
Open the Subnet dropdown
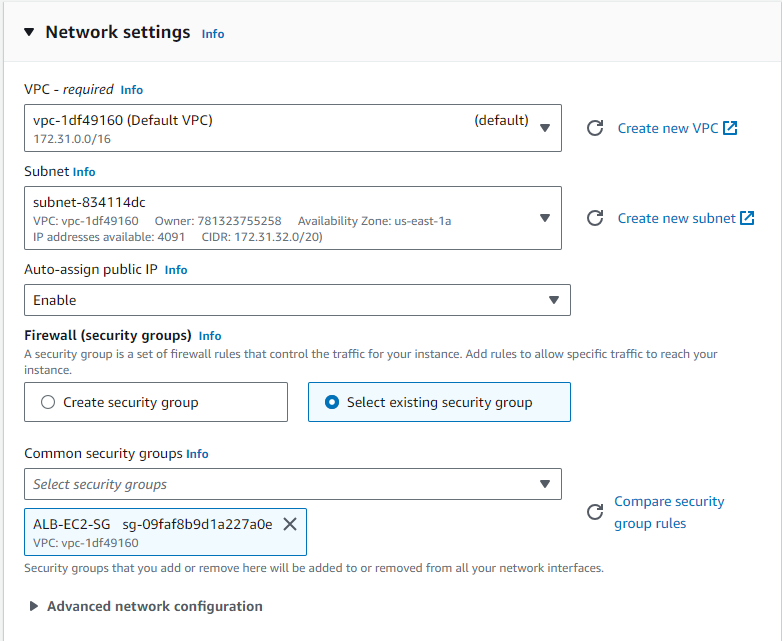tap(293, 218)
